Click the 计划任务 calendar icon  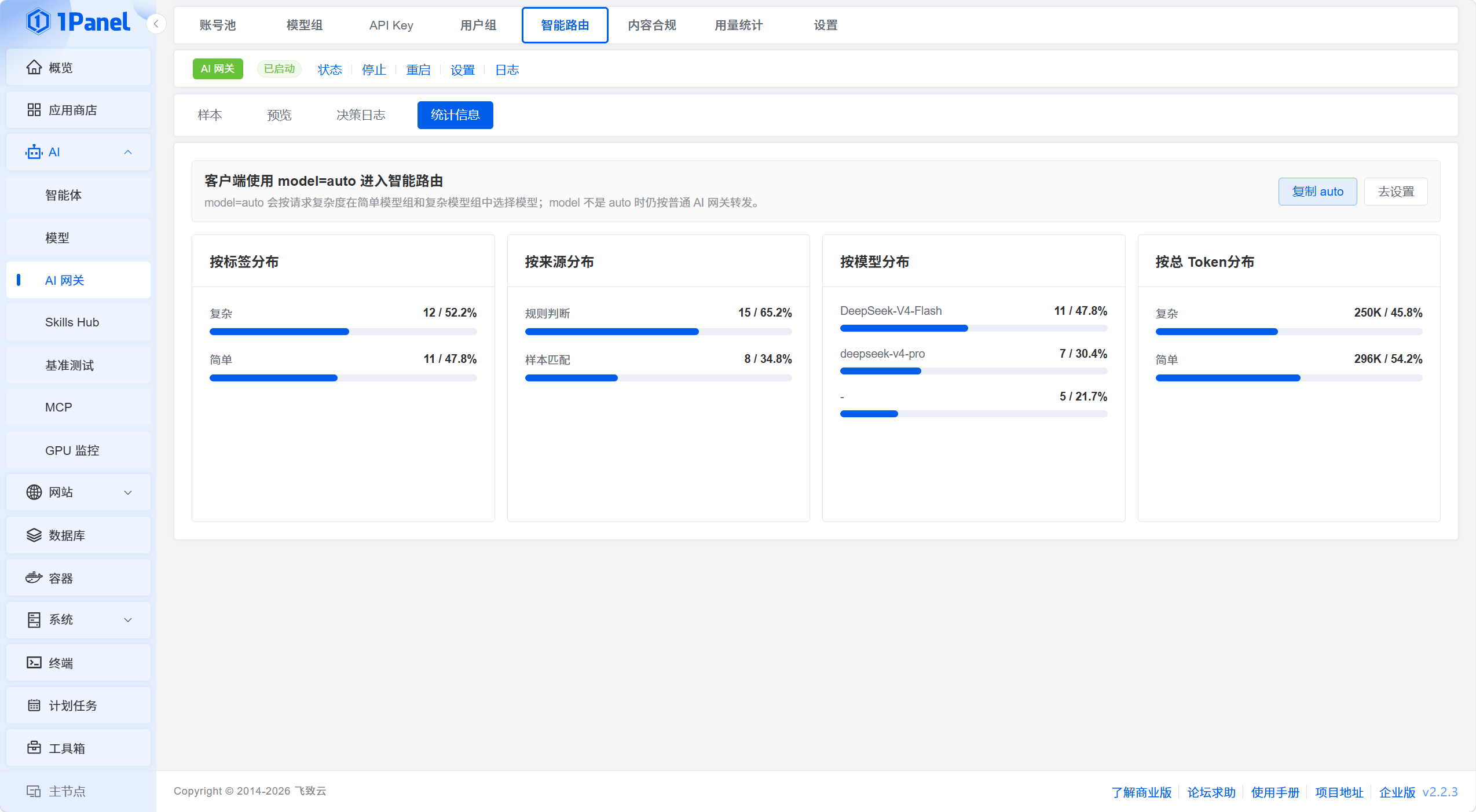34,706
